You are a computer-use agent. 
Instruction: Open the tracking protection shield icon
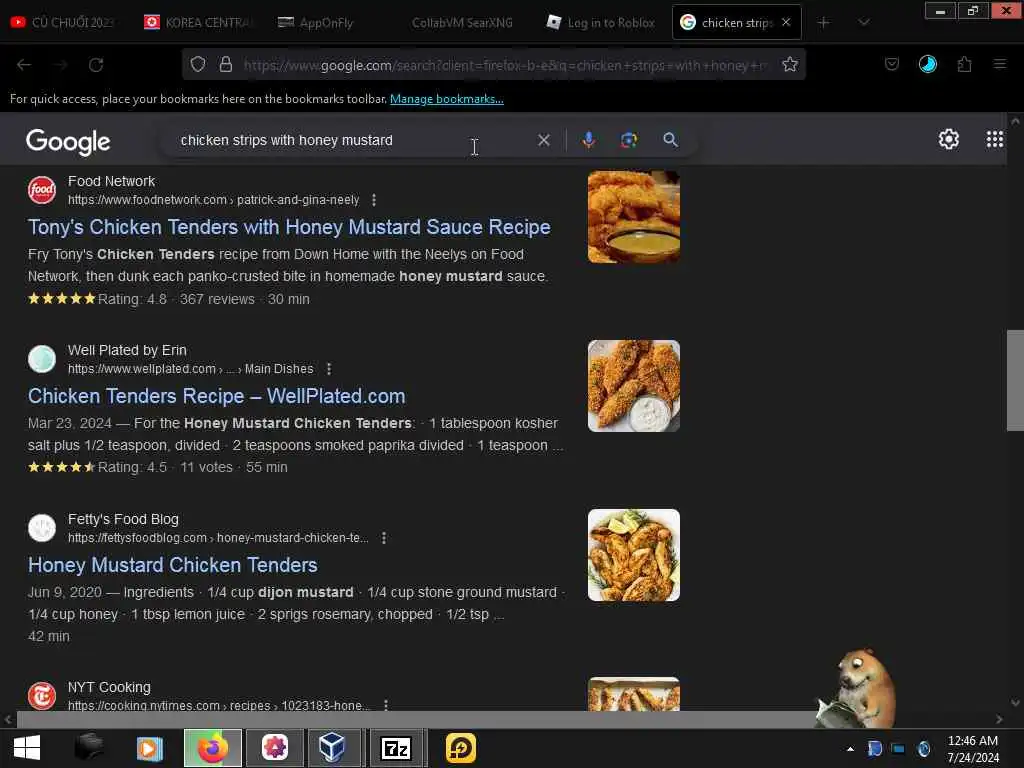point(198,64)
